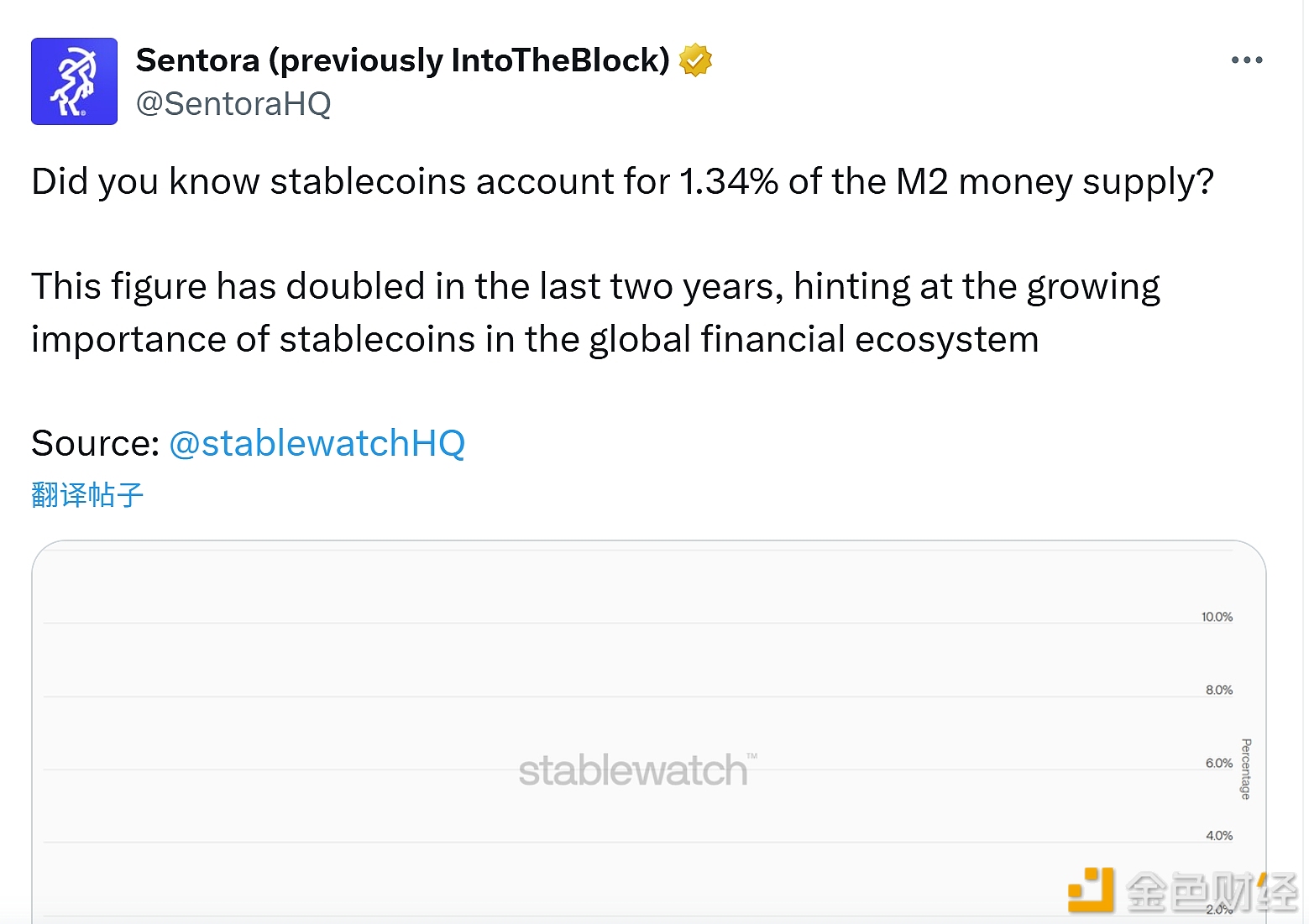Open the post's more options menu
Viewport: 1309px width, 924px height.
pyautogui.click(x=1246, y=60)
